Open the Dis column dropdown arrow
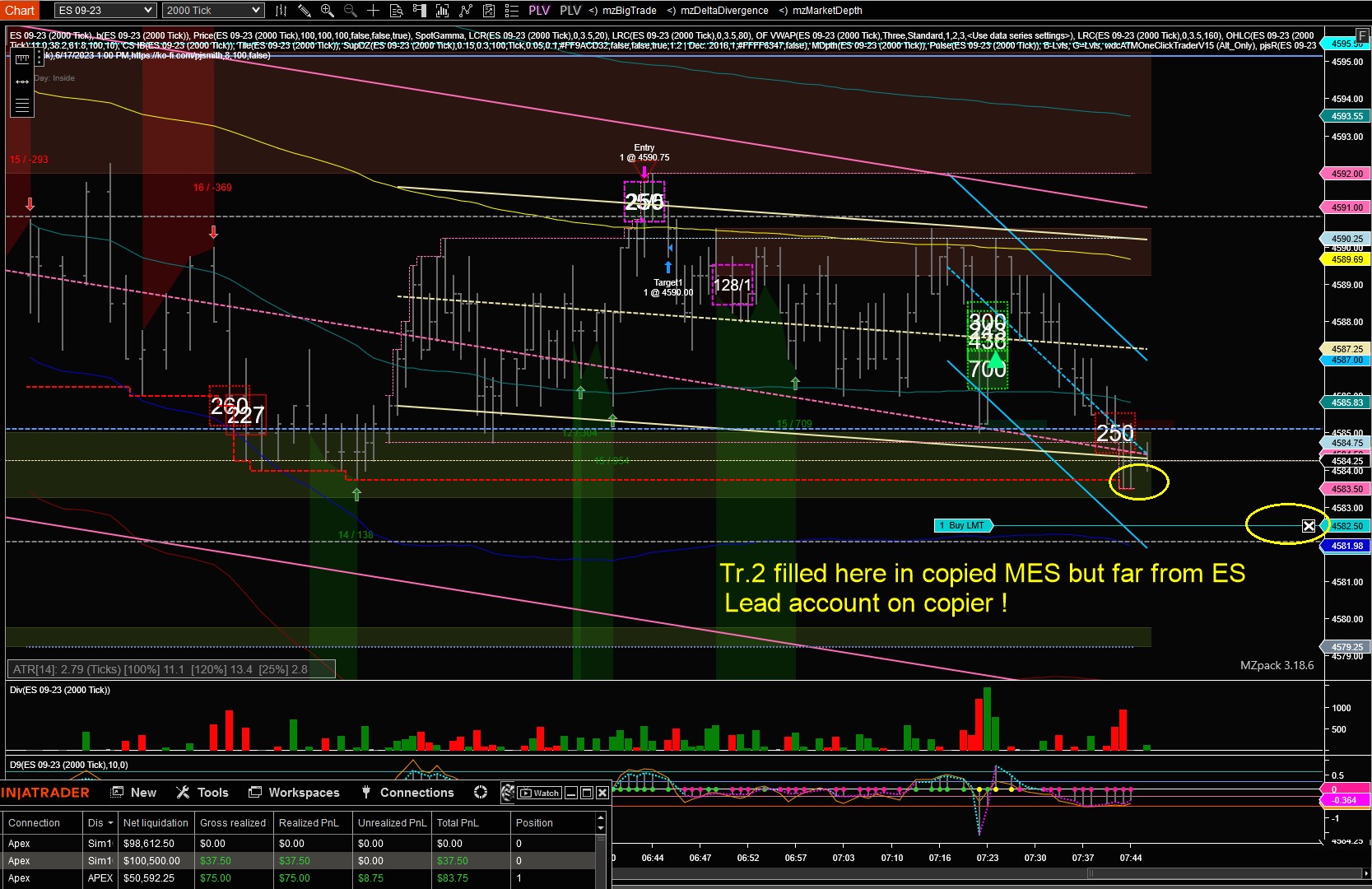This screenshot has width=1372, height=889. pos(110,823)
